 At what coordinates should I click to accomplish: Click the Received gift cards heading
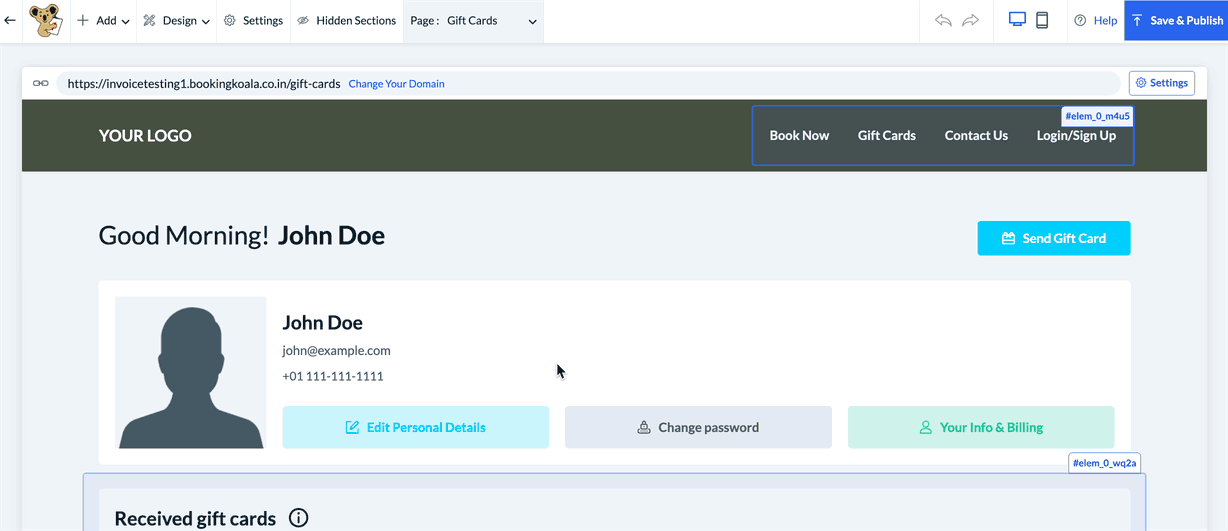[x=195, y=518]
